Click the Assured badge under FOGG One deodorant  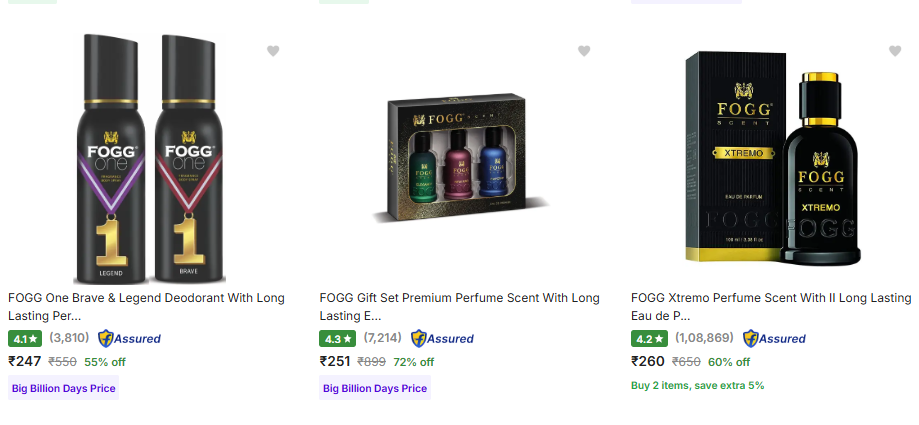pos(129,338)
